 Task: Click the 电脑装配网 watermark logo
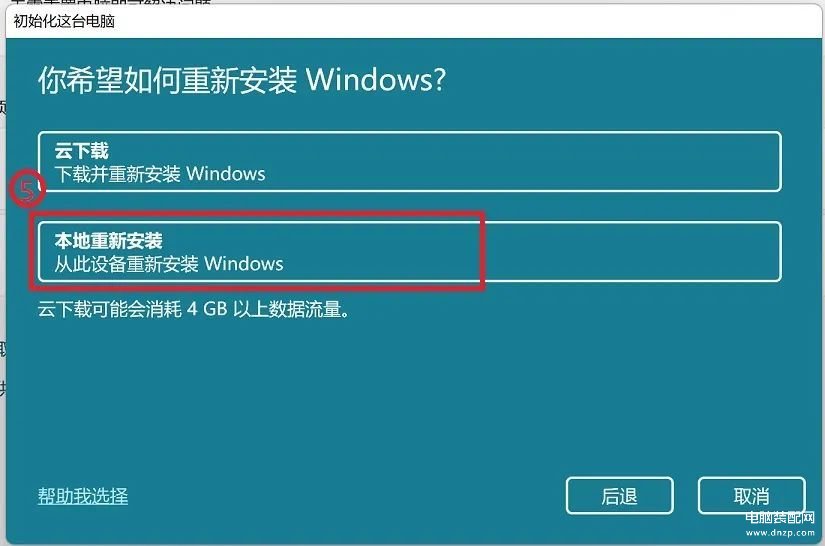(x=780, y=518)
